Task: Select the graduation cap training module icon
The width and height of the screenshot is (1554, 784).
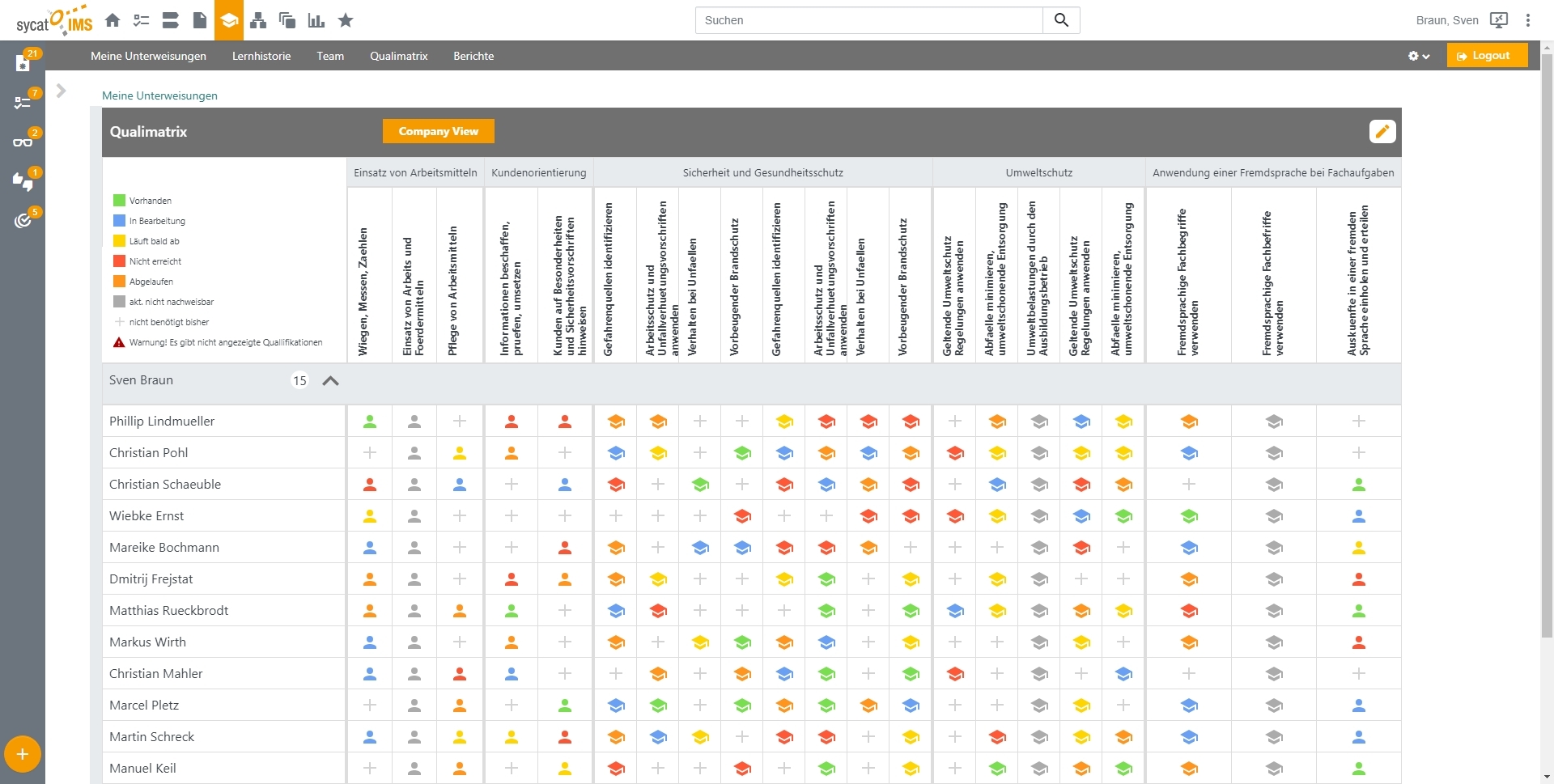Action: click(x=229, y=20)
